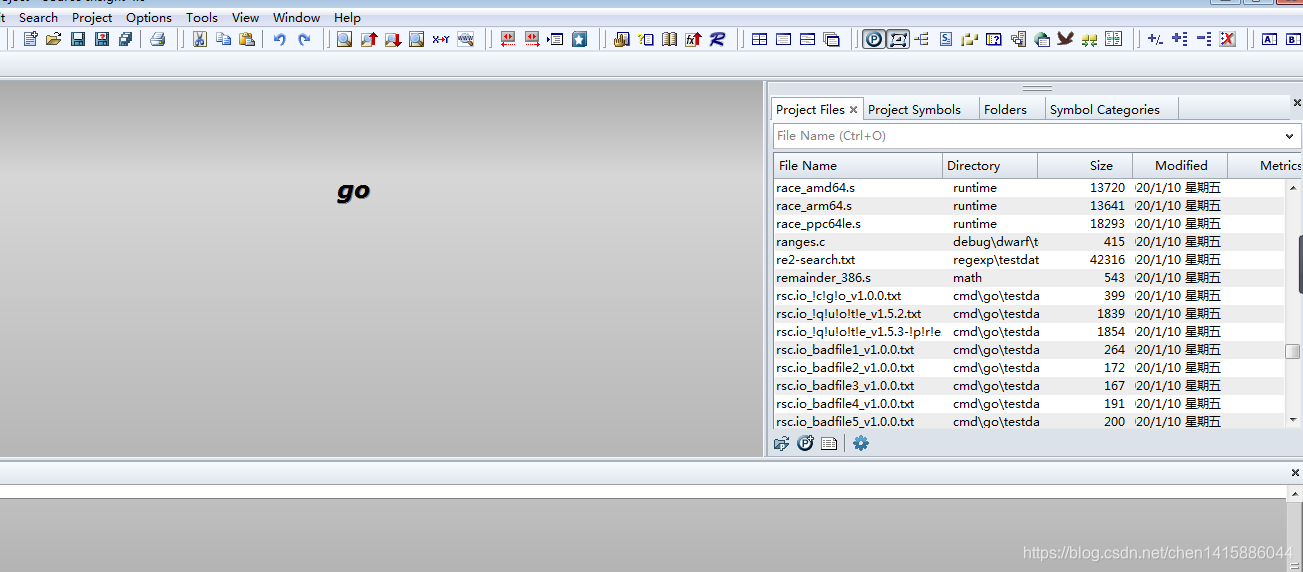Image resolution: width=1303 pixels, height=572 pixels.
Task: Select file ranges.c
Action: click(x=1028, y=242)
